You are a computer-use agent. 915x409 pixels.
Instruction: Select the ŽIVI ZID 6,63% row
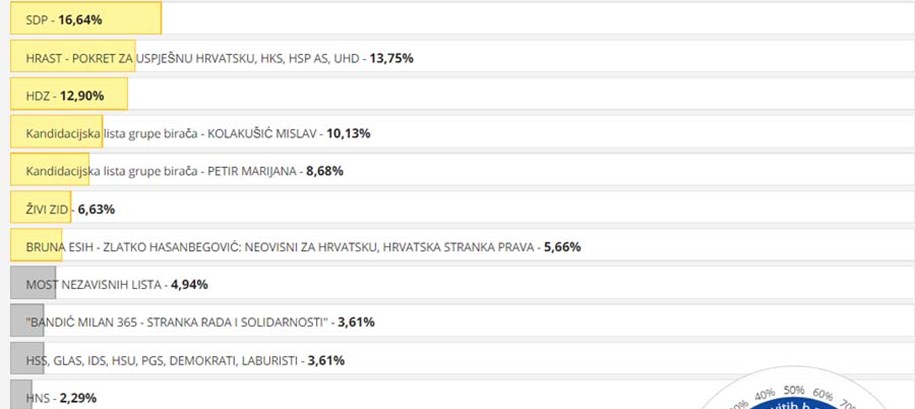[462, 207]
